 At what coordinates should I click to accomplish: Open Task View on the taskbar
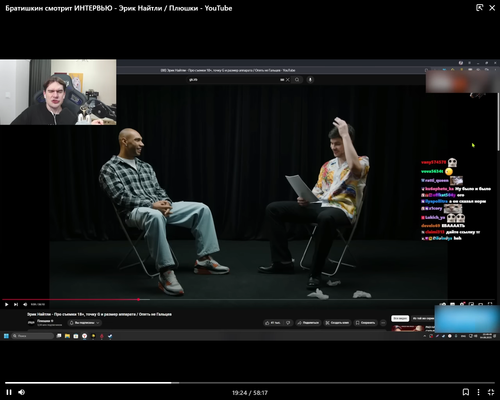[x=59, y=336]
